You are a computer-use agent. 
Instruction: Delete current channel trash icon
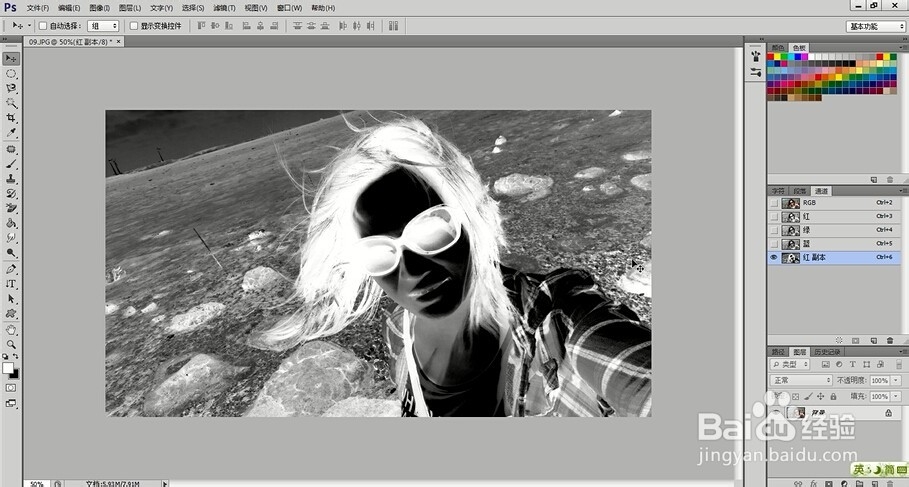tap(890, 340)
